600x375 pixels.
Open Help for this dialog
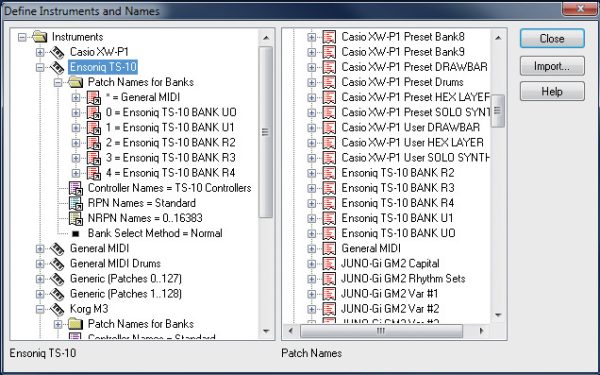click(552, 91)
